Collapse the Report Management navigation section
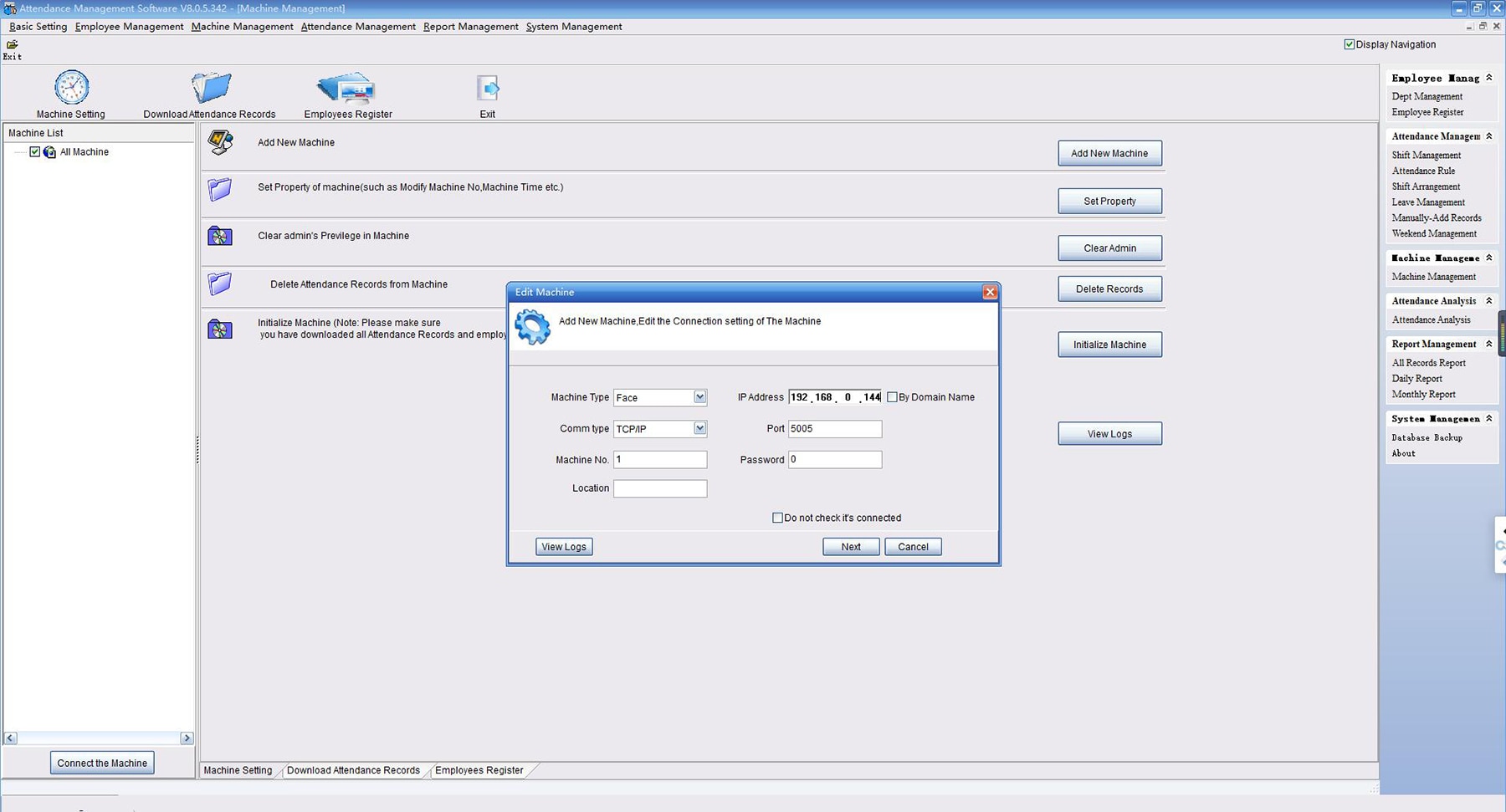This screenshot has height=812, width=1506. 1488,344
